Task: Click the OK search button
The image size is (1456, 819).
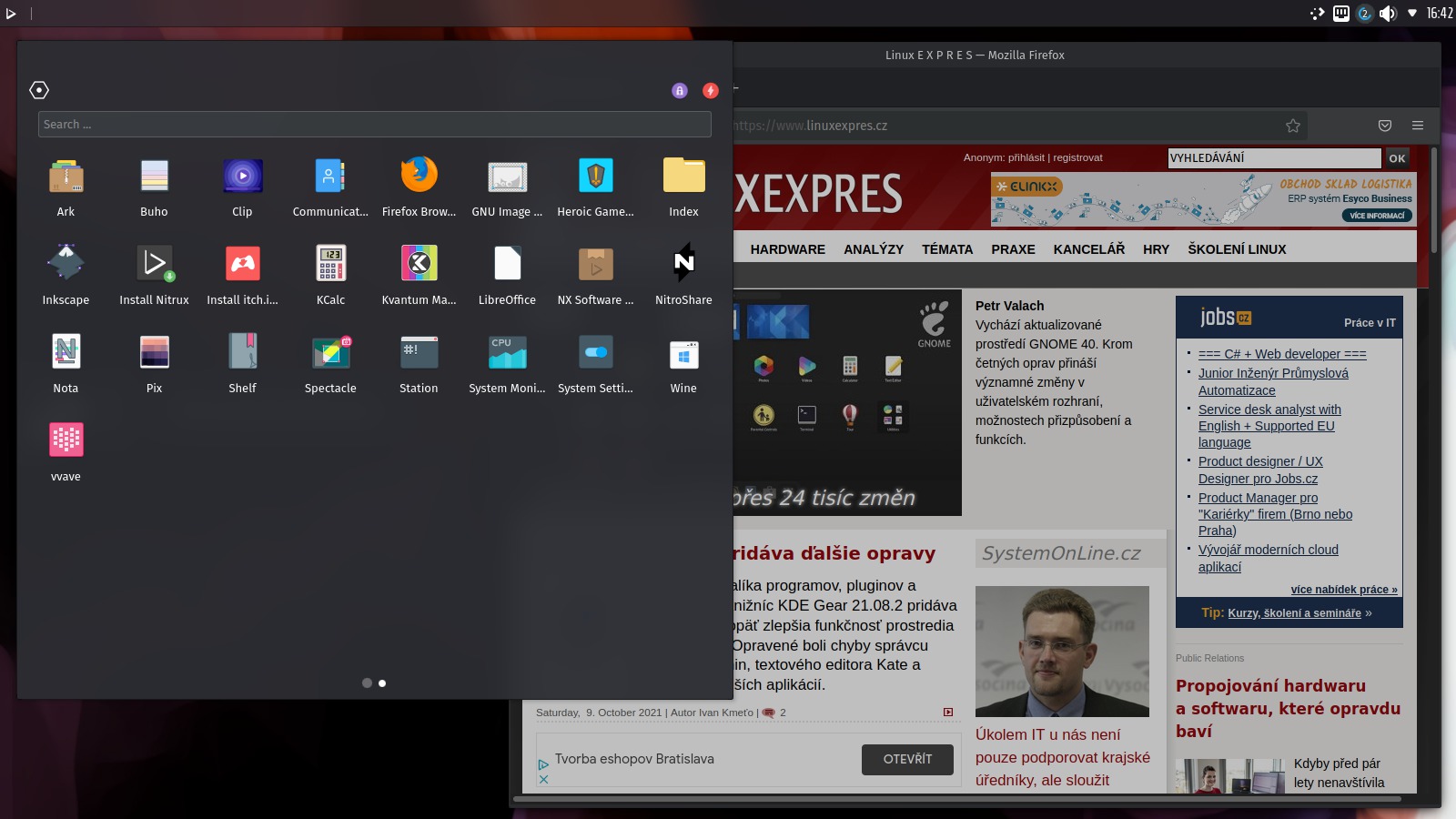Action: coord(1397,158)
